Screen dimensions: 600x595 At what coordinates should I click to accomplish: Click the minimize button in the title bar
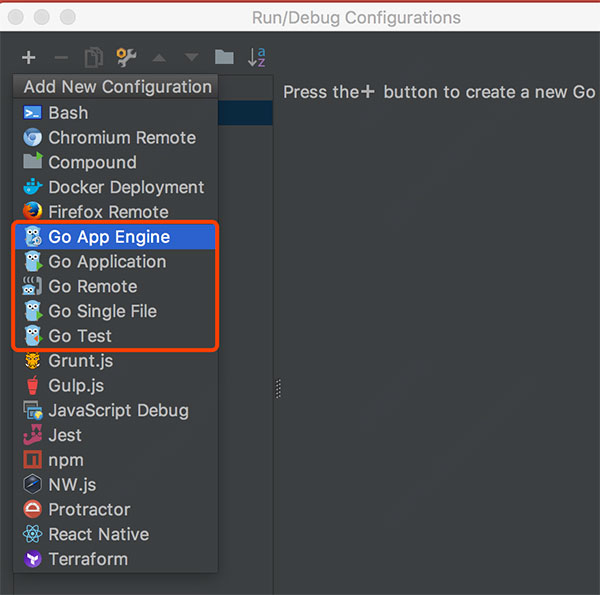point(42,17)
